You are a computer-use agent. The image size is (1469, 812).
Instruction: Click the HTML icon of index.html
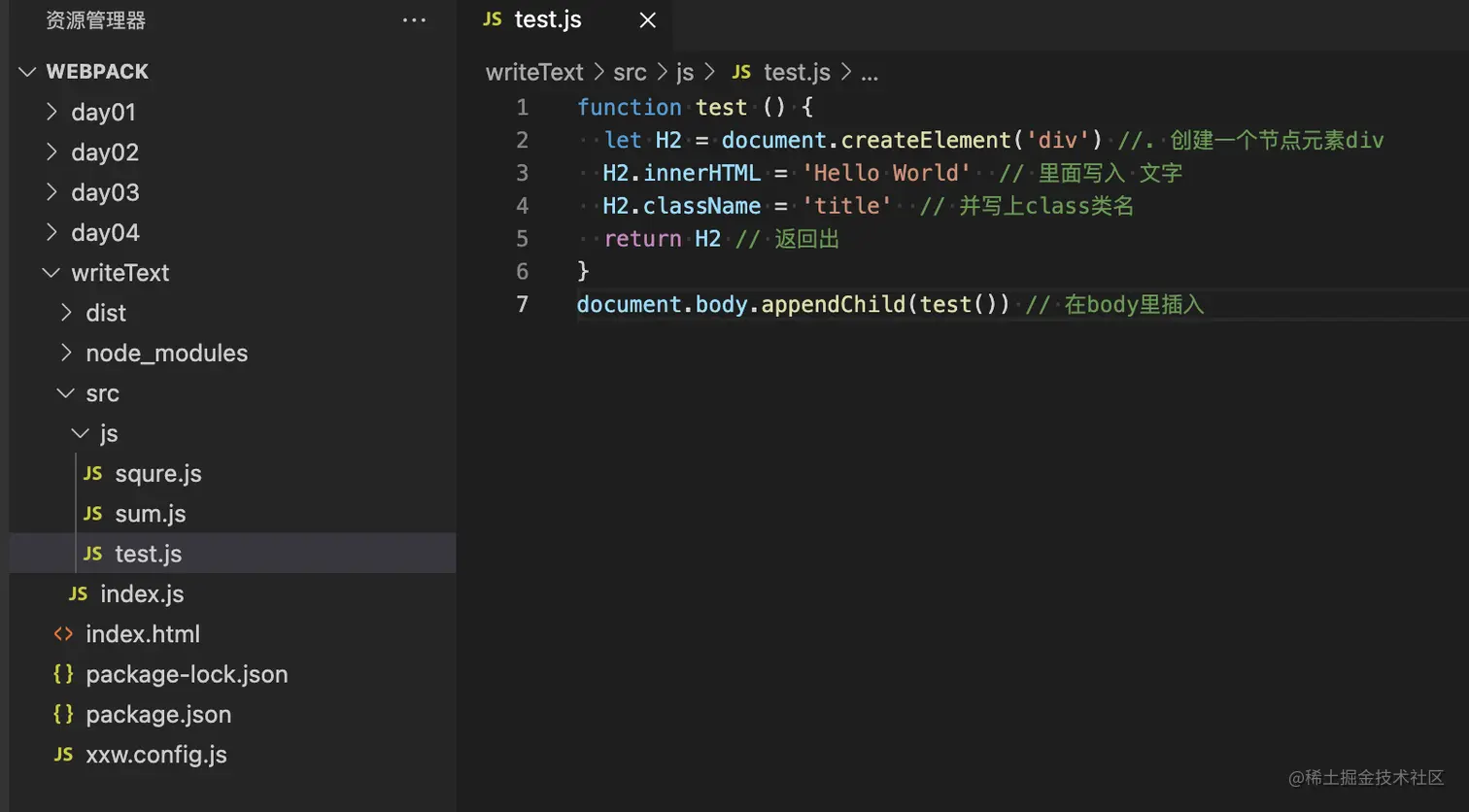(x=64, y=634)
